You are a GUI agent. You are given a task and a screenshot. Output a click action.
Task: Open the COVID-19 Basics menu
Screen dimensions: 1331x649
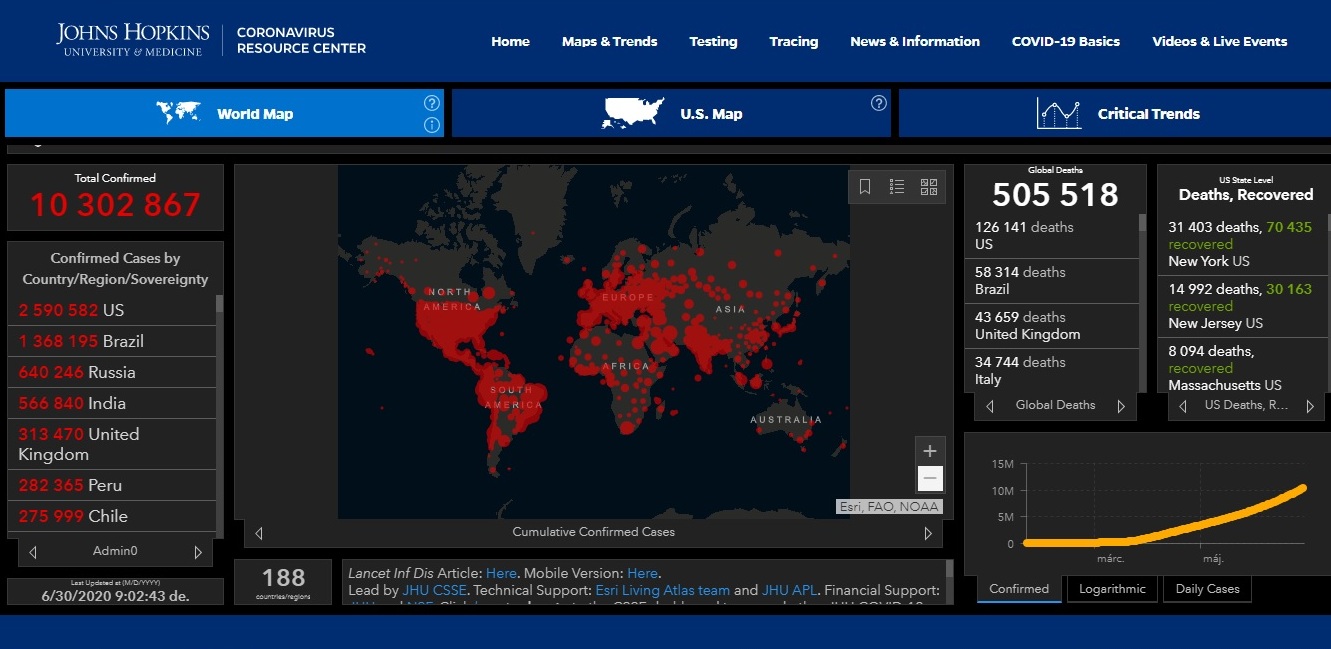click(x=1066, y=41)
